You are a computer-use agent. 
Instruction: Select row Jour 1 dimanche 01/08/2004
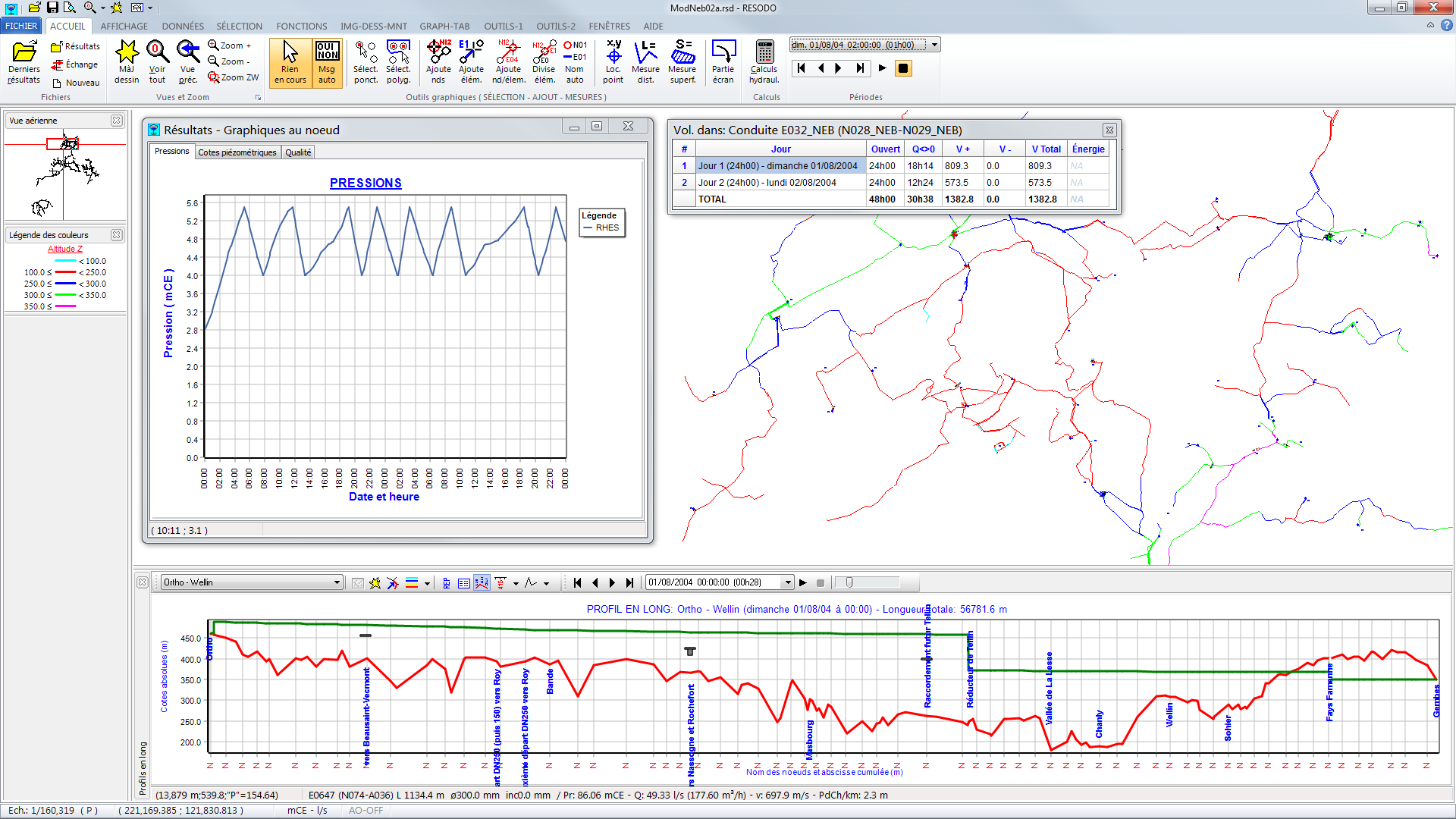[x=890, y=166]
